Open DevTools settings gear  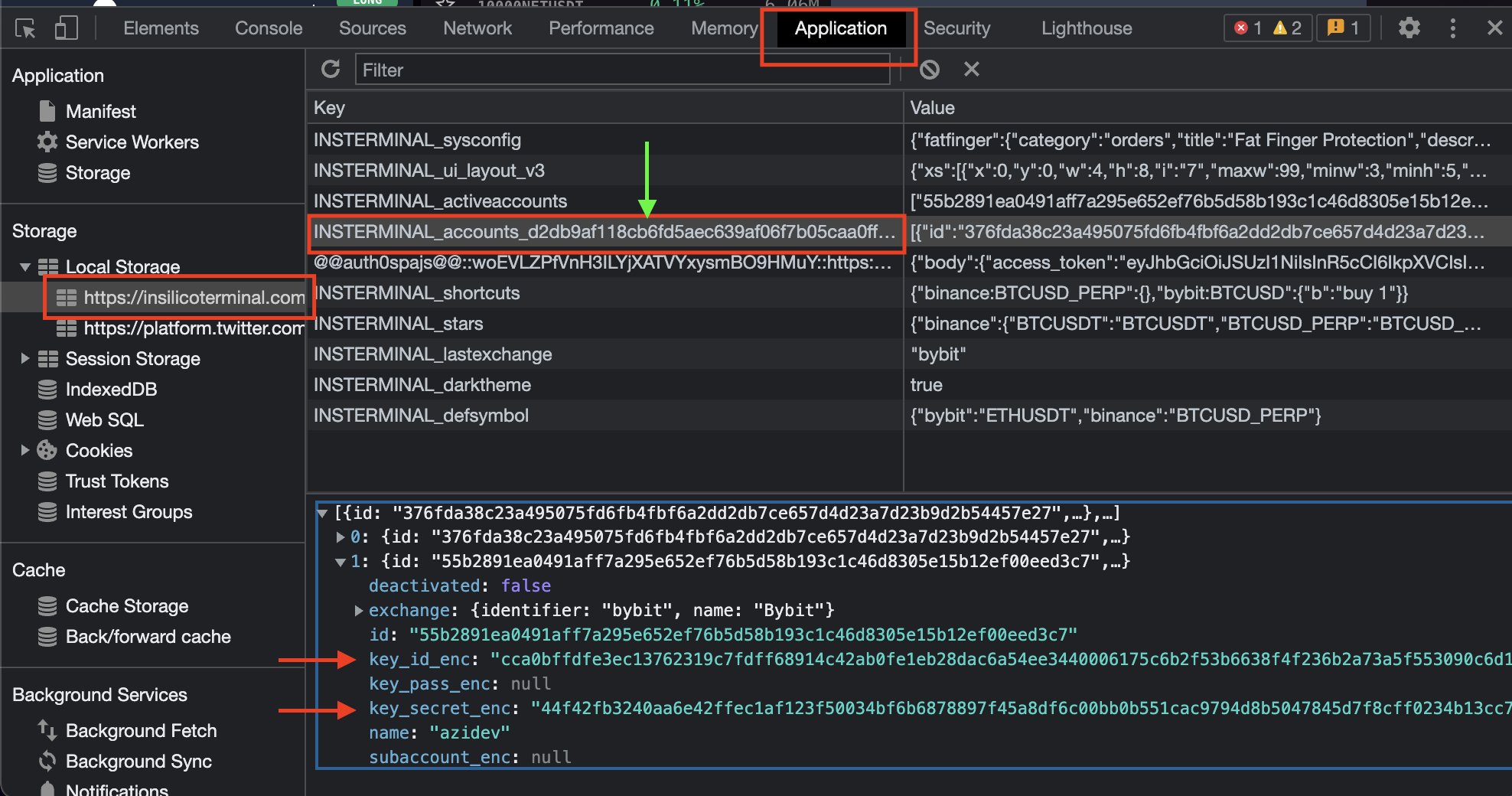point(1409,28)
